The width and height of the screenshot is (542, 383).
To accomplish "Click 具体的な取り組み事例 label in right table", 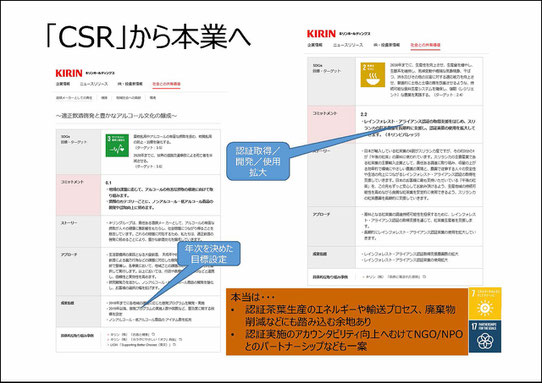I will (330, 277).
